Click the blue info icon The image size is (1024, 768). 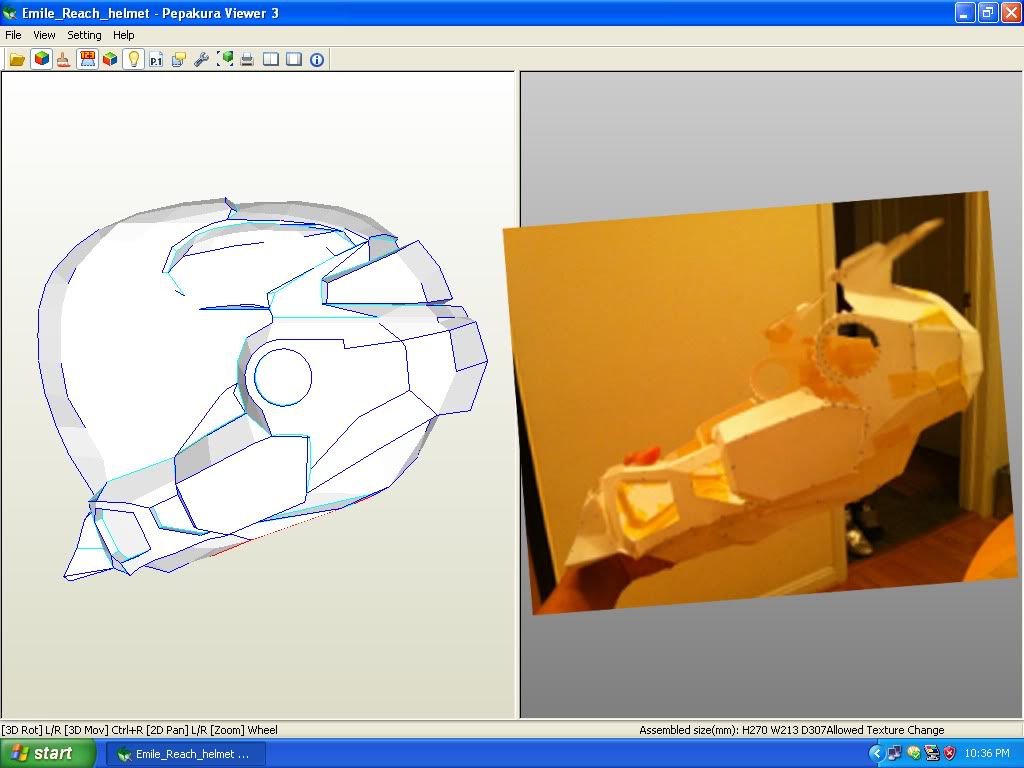[x=317, y=59]
